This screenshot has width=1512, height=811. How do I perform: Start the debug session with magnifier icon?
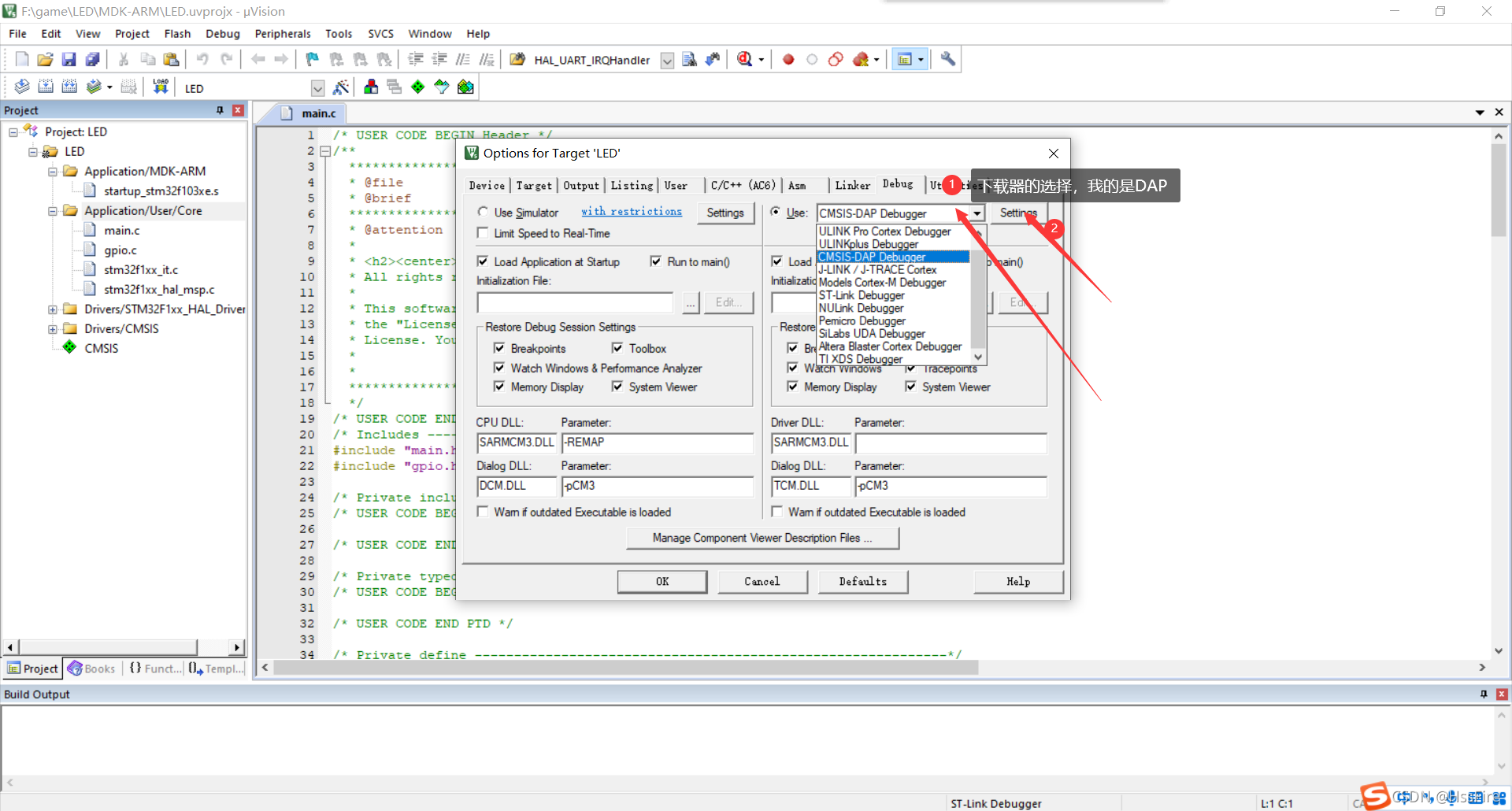[745, 59]
